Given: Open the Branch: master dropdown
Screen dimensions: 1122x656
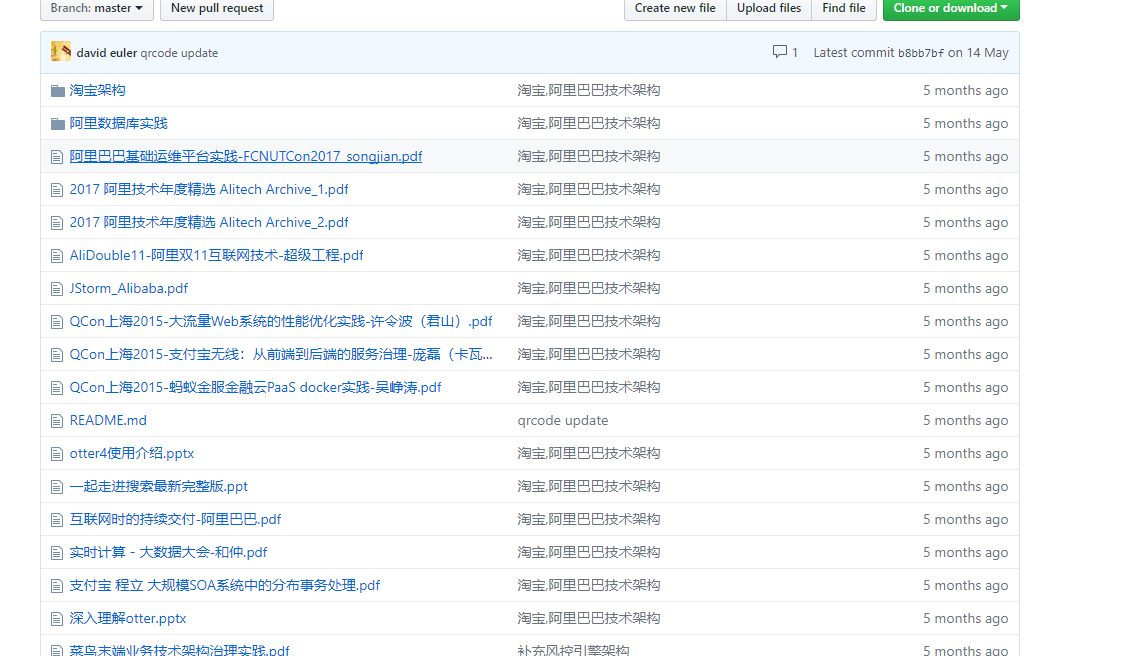Looking at the screenshot, I should (97, 8).
